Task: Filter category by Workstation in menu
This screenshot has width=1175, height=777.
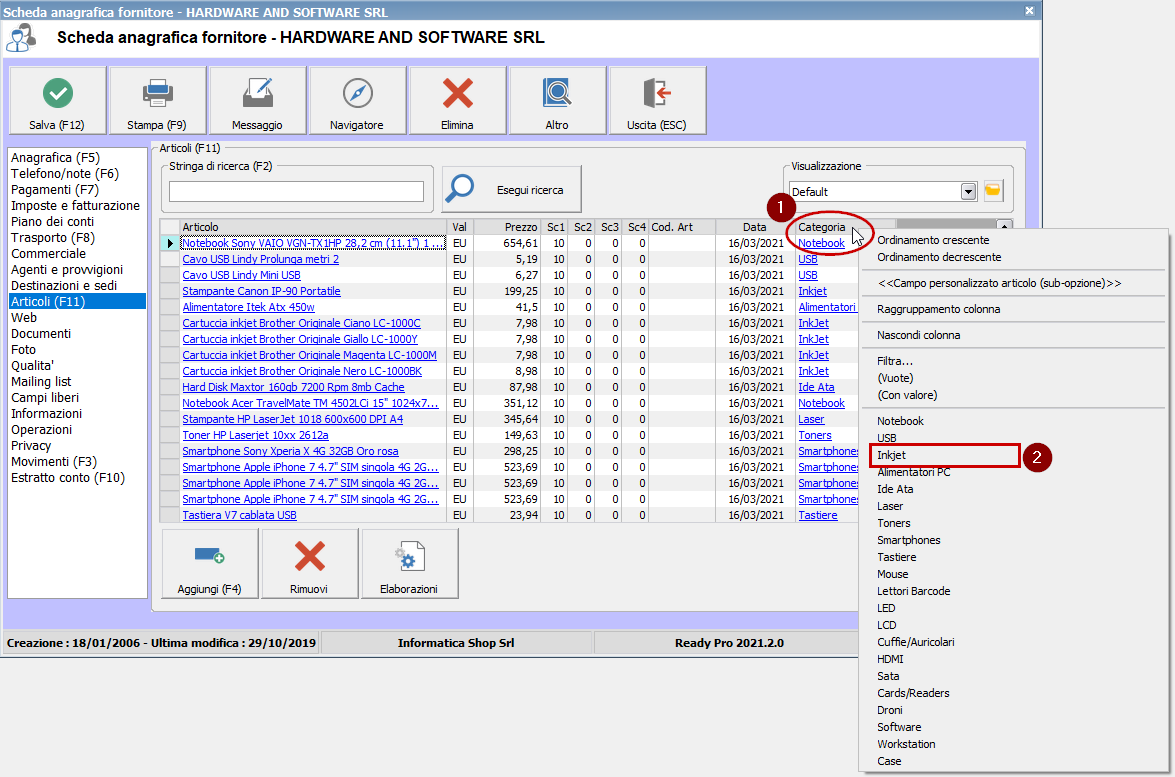Action: coord(906,744)
